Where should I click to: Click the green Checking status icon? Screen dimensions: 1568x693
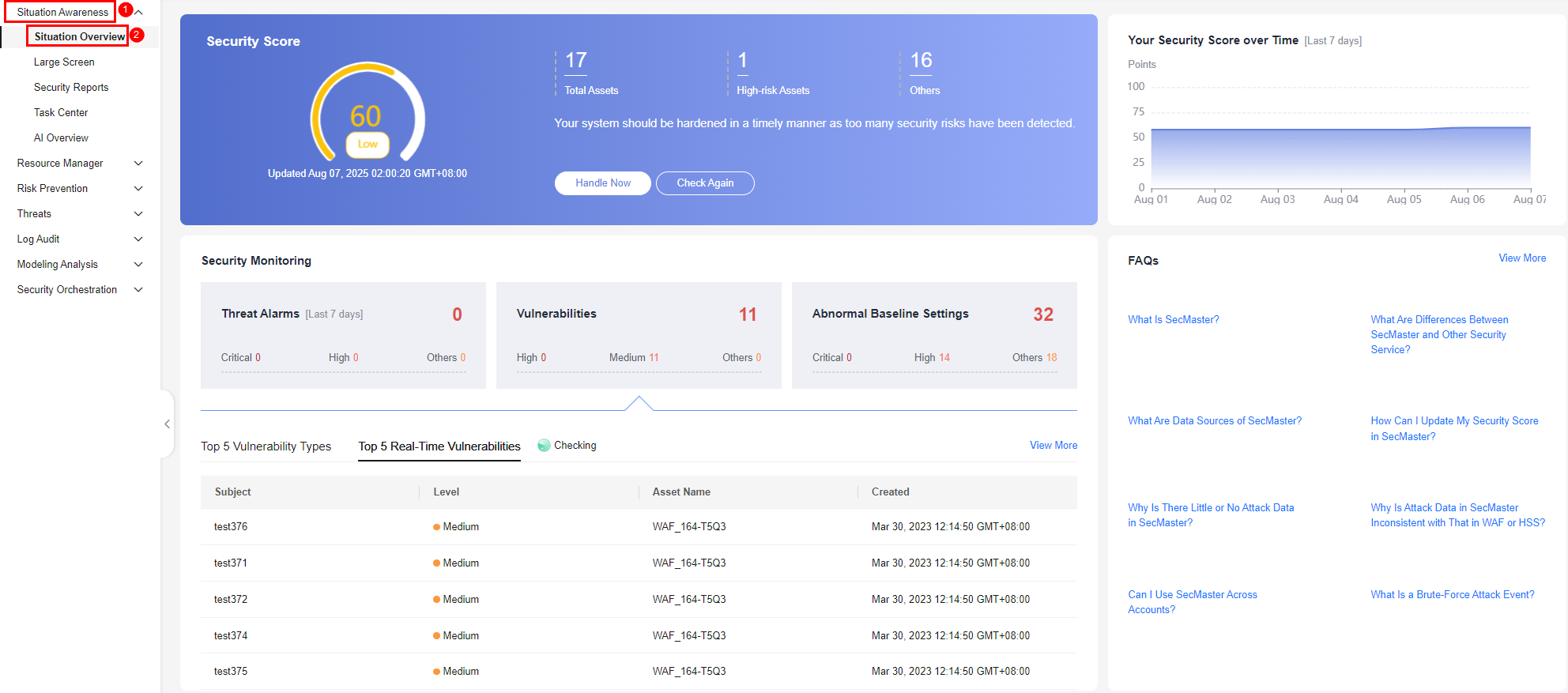(544, 445)
